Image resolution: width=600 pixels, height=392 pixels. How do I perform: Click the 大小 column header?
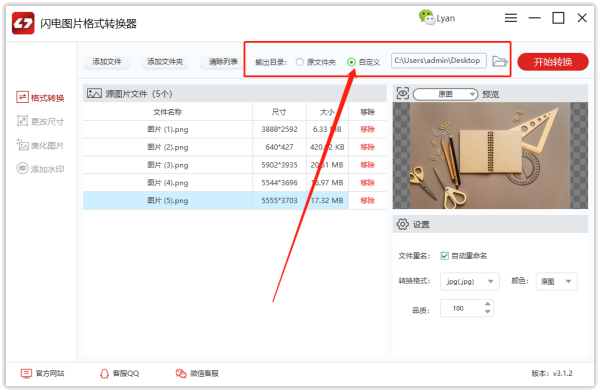(327, 112)
